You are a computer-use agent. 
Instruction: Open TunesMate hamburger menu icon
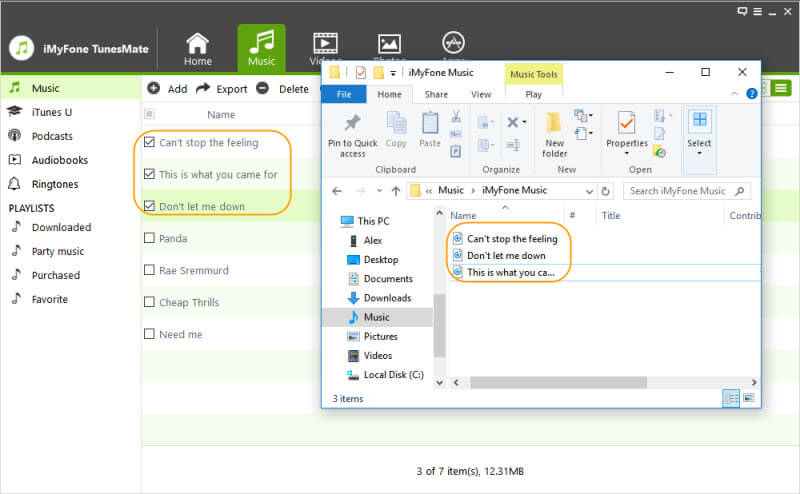point(758,12)
